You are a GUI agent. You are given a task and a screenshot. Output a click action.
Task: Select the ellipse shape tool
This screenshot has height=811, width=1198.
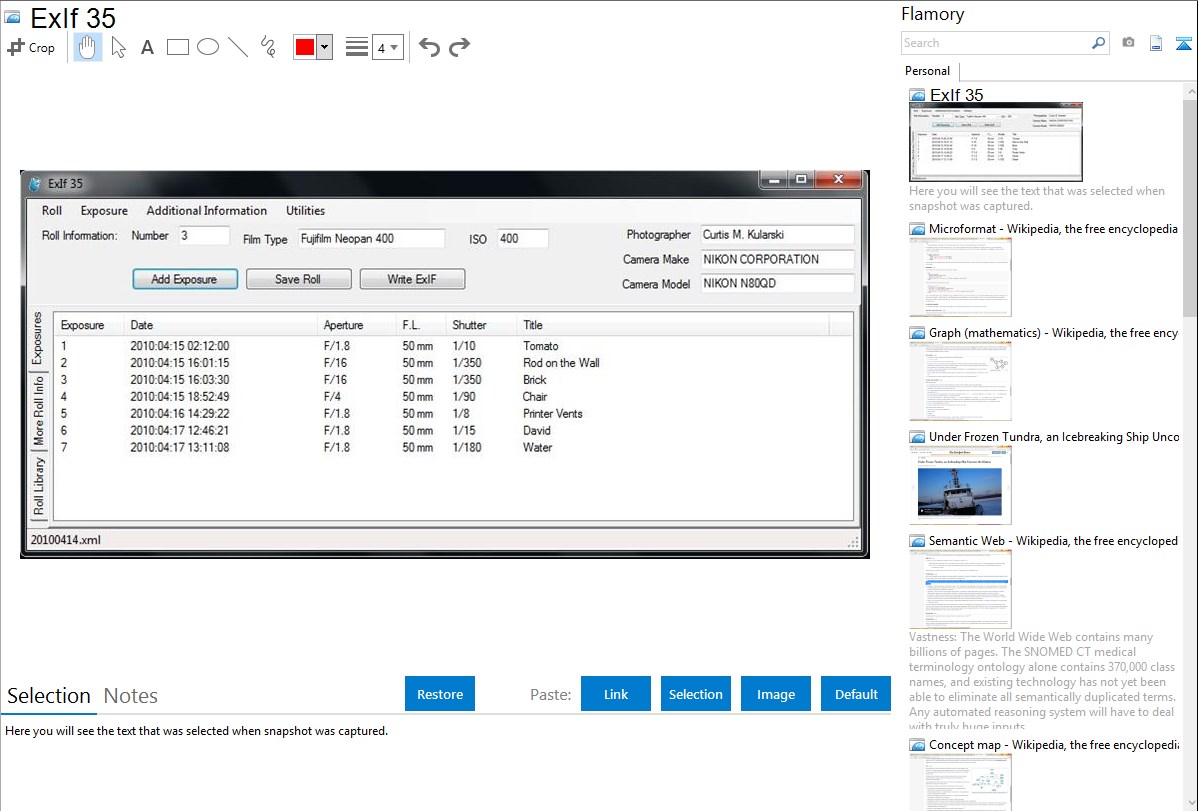pos(208,47)
